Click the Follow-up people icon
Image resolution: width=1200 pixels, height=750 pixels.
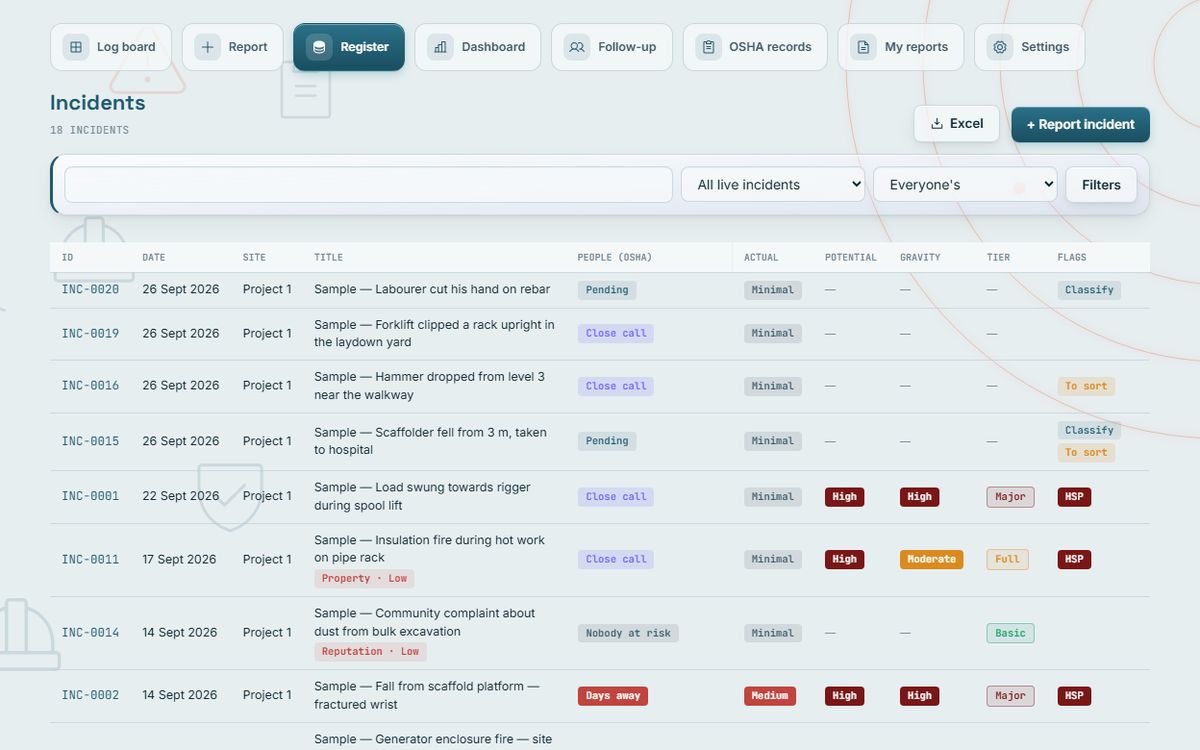pyautogui.click(x=577, y=47)
